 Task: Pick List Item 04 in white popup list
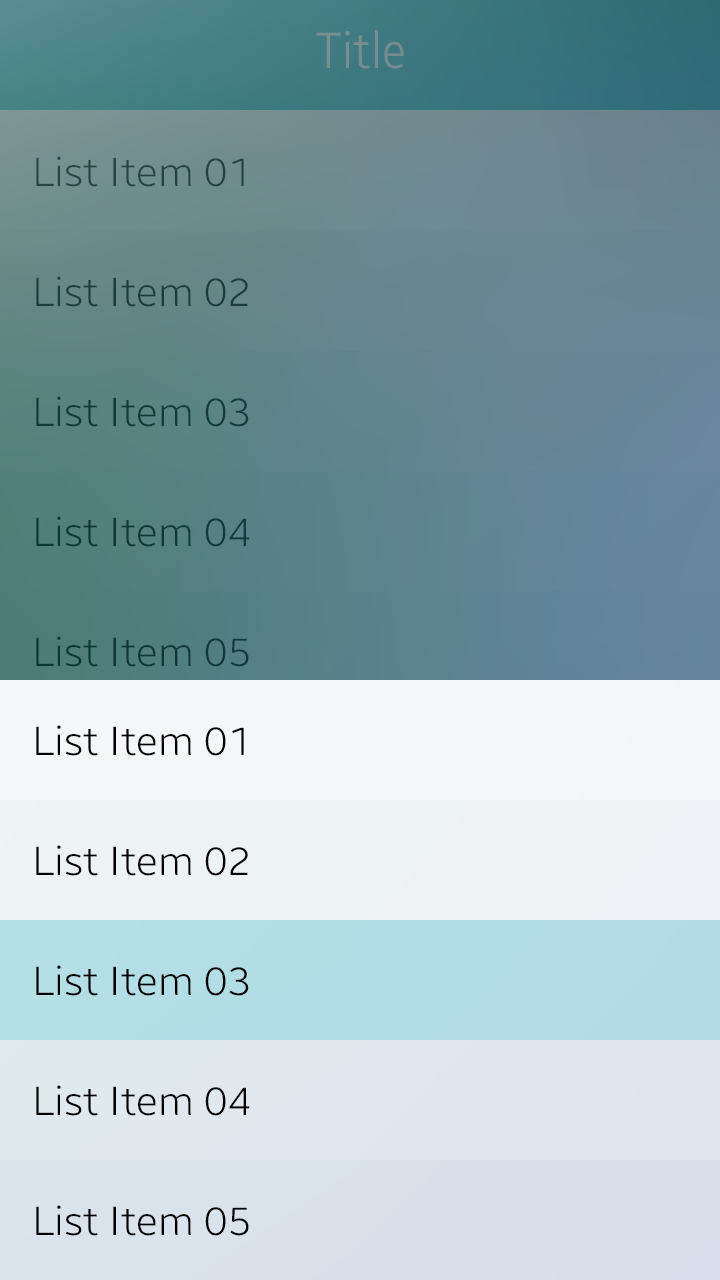tap(141, 1101)
